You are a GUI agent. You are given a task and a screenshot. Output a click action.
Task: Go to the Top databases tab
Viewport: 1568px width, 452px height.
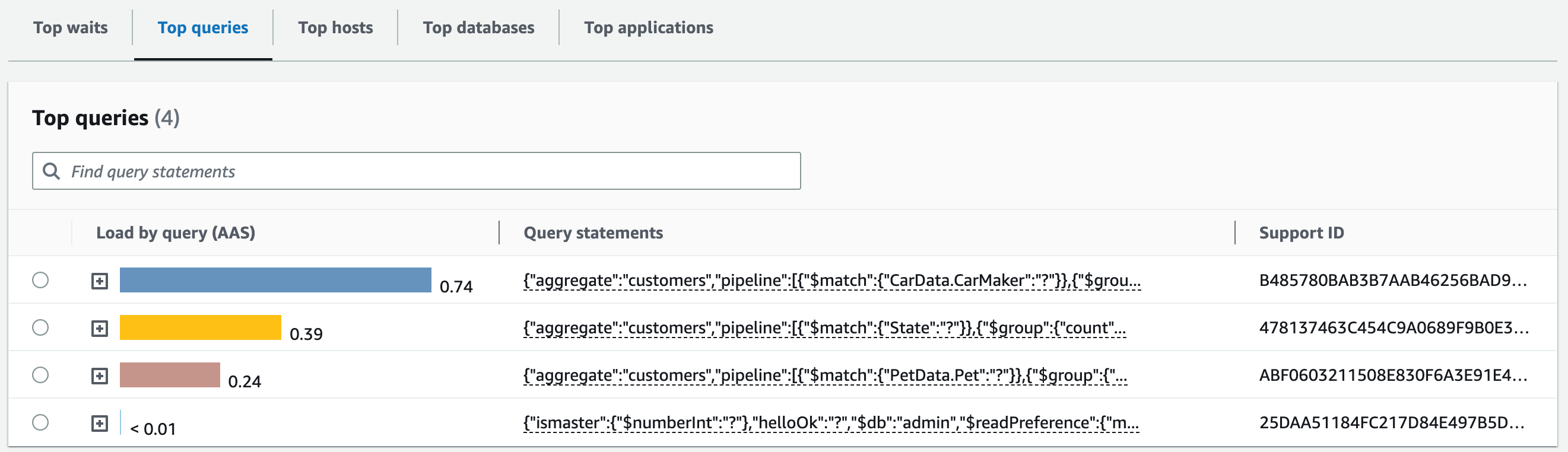pyautogui.click(x=478, y=28)
